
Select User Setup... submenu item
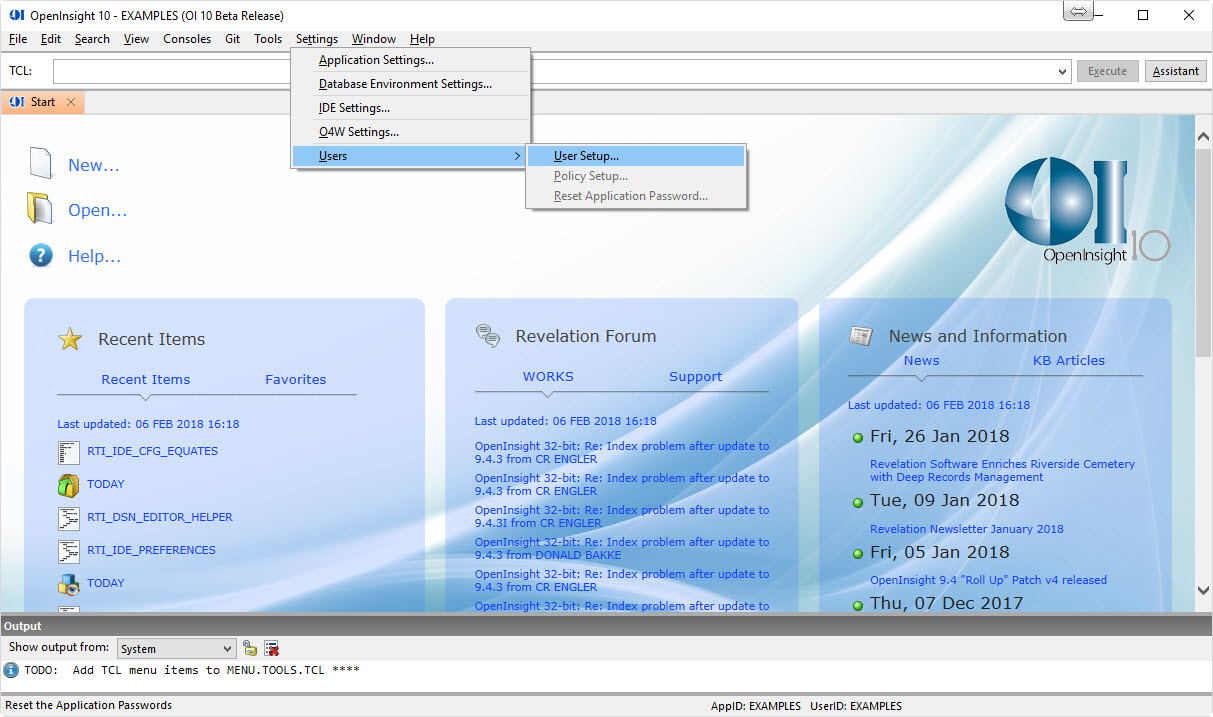(636, 156)
